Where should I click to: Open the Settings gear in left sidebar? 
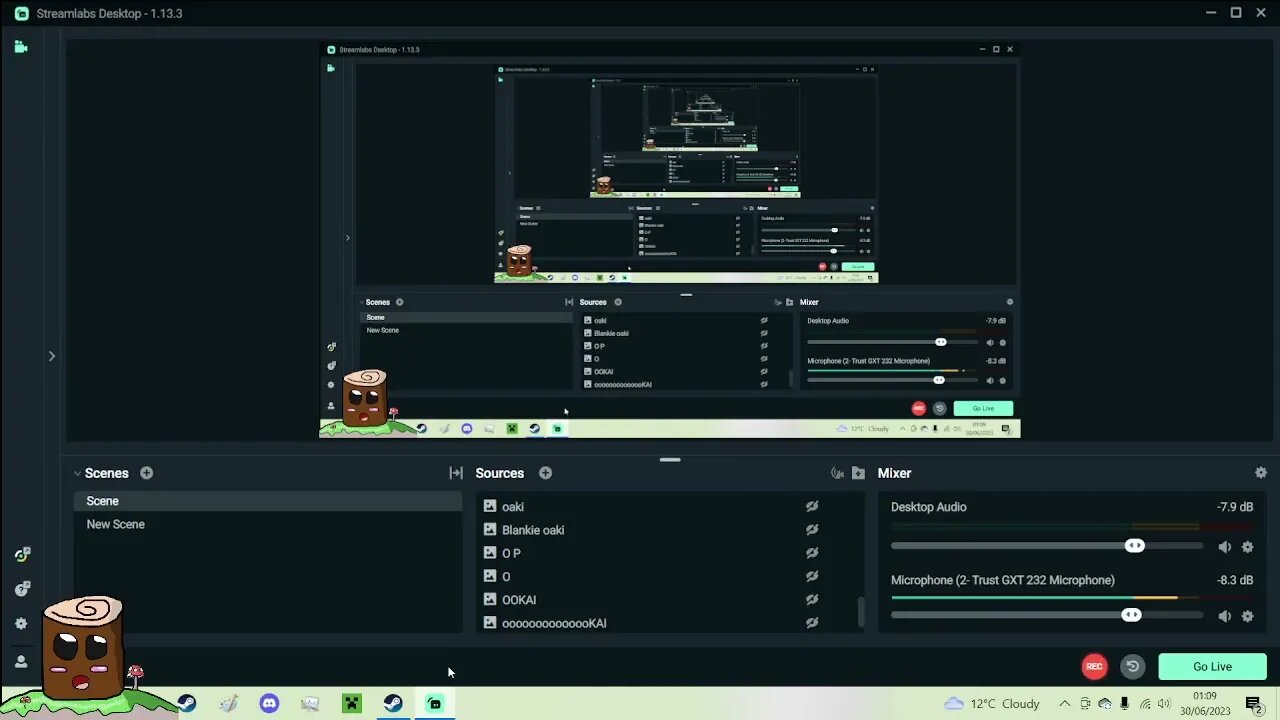click(x=21, y=623)
